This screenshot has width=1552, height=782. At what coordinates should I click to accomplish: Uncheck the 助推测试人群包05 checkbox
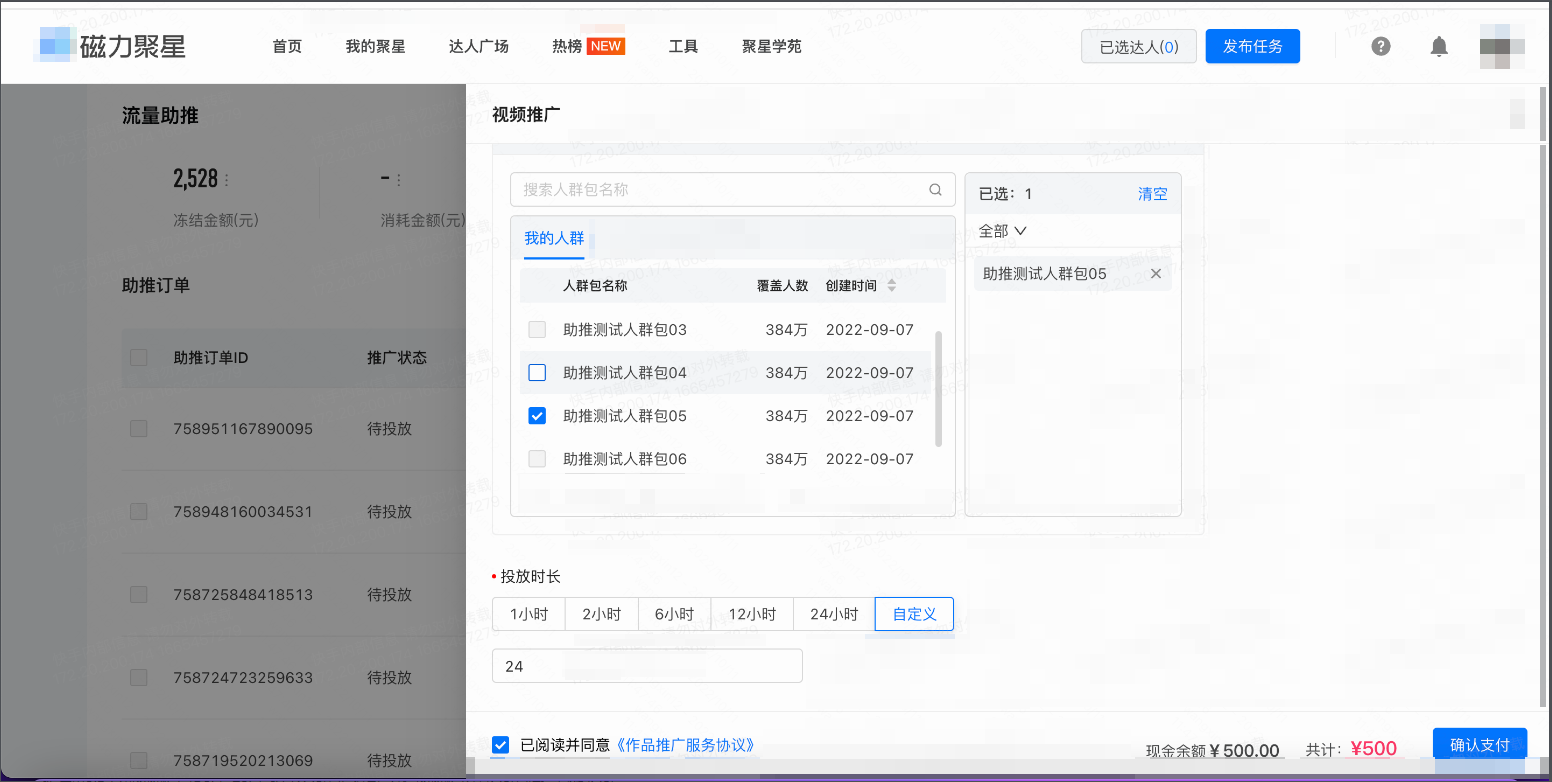point(537,416)
